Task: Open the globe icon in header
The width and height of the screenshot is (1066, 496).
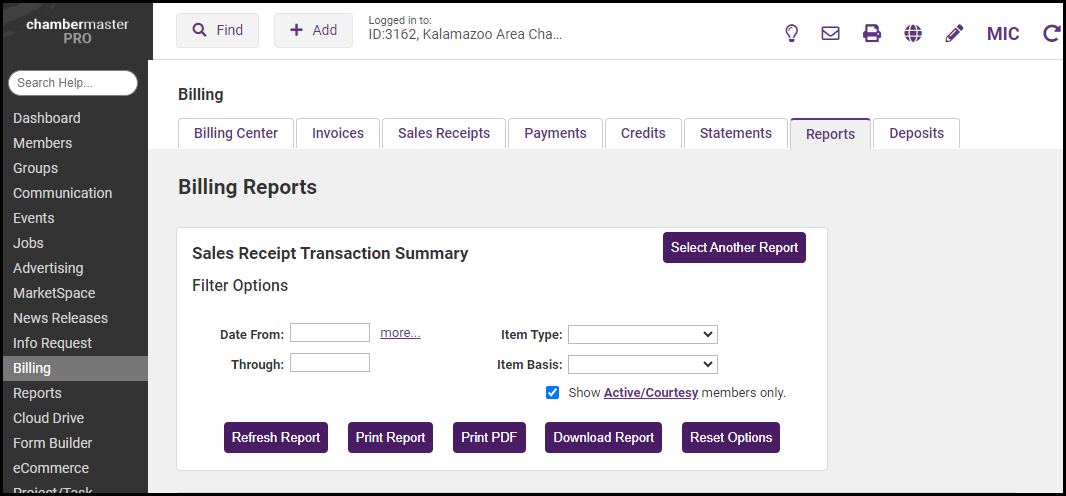Action: click(913, 33)
